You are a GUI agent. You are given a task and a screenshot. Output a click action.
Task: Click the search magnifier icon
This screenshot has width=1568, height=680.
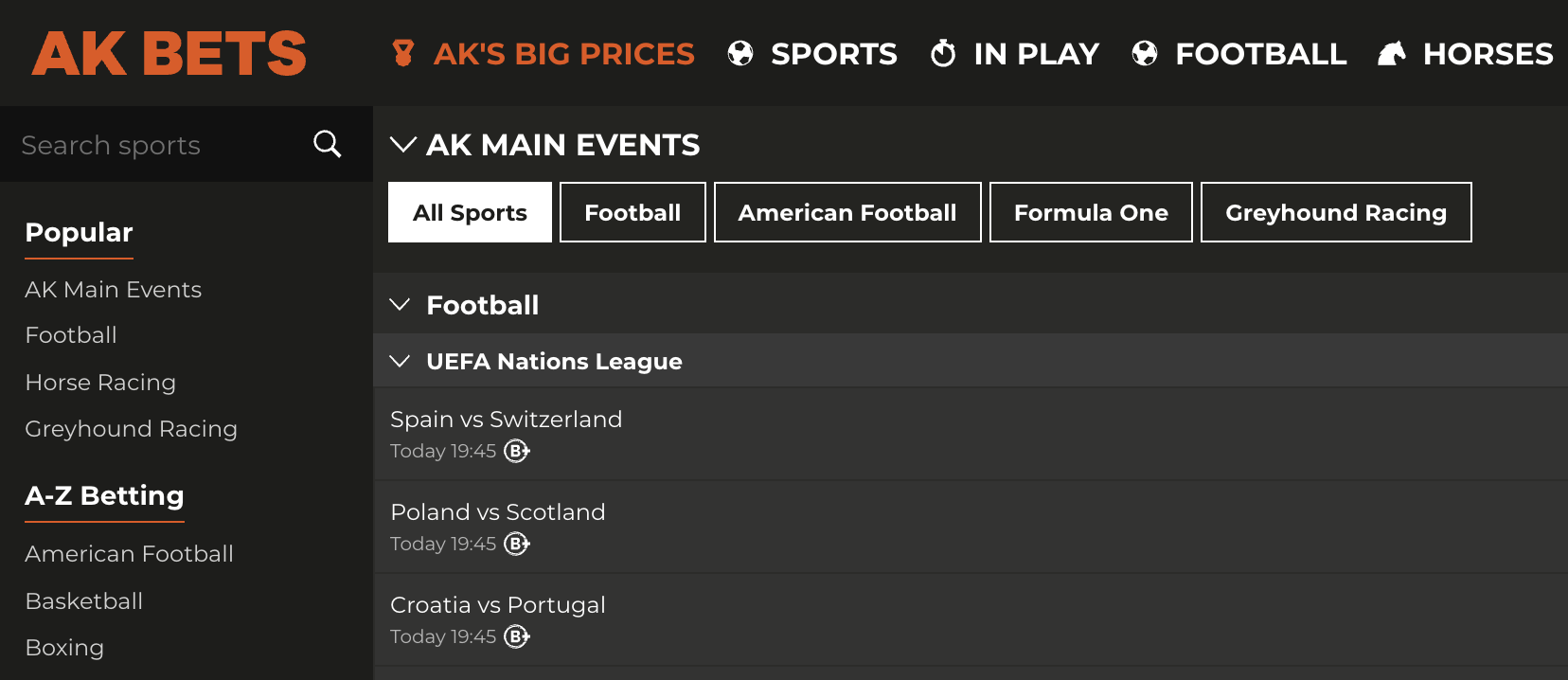pyautogui.click(x=327, y=144)
